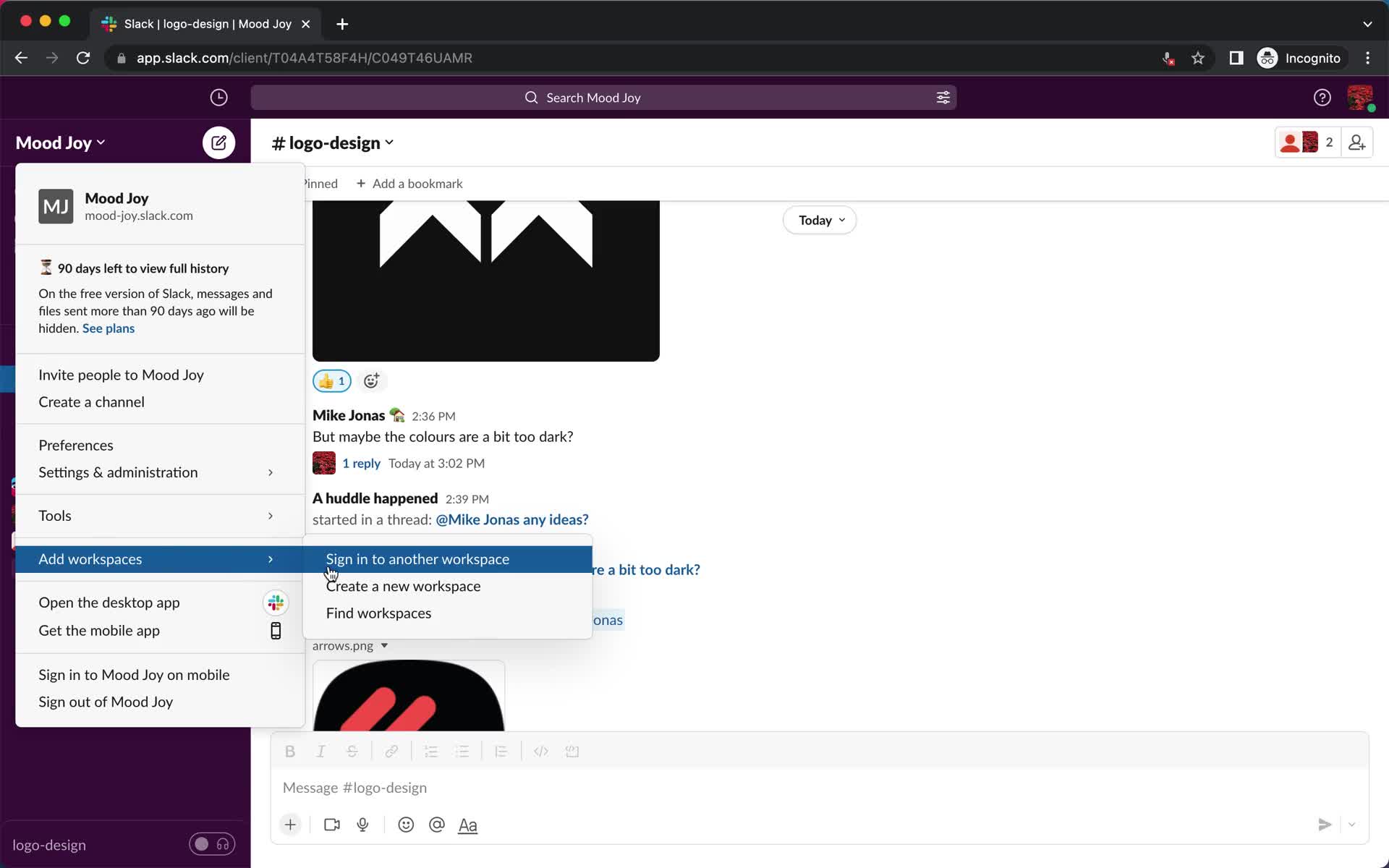The height and width of the screenshot is (868, 1389).
Task: Insert a link in message
Action: click(391, 752)
